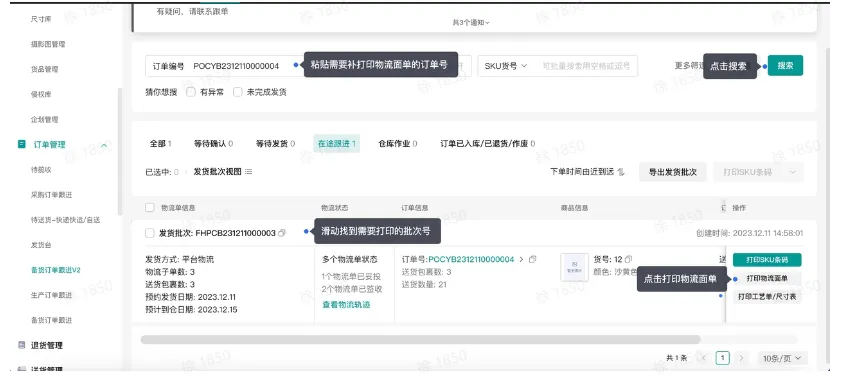Click the 发货批次视图 view switch label
Screen dimensions: 842x385
click(x=217, y=172)
